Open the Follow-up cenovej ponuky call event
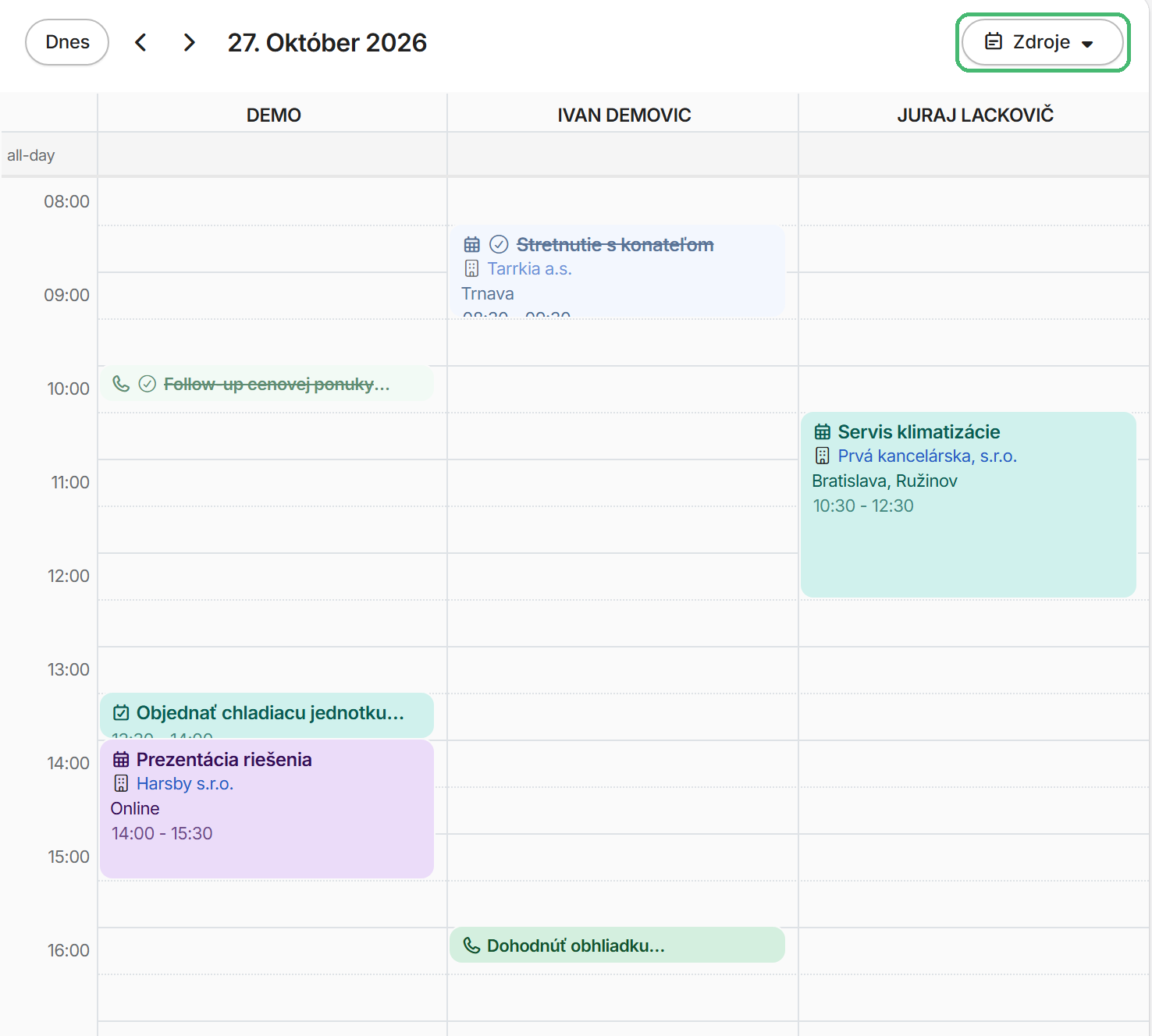The width and height of the screenshot is (1152, 1036). 267,384
